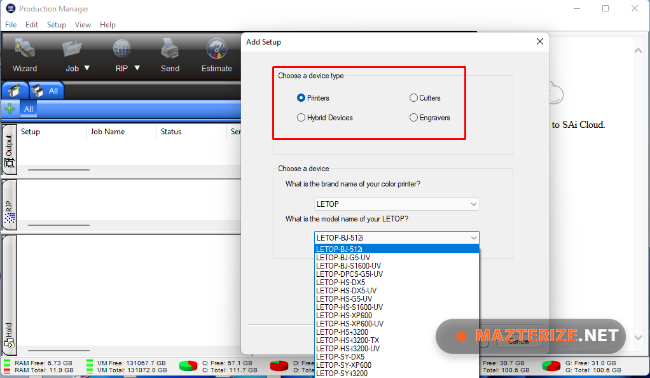This screenshot has width=650, height=378.
Task: Choose LETOP-HS-XP600-UV from the list
Action: [397, 324]
